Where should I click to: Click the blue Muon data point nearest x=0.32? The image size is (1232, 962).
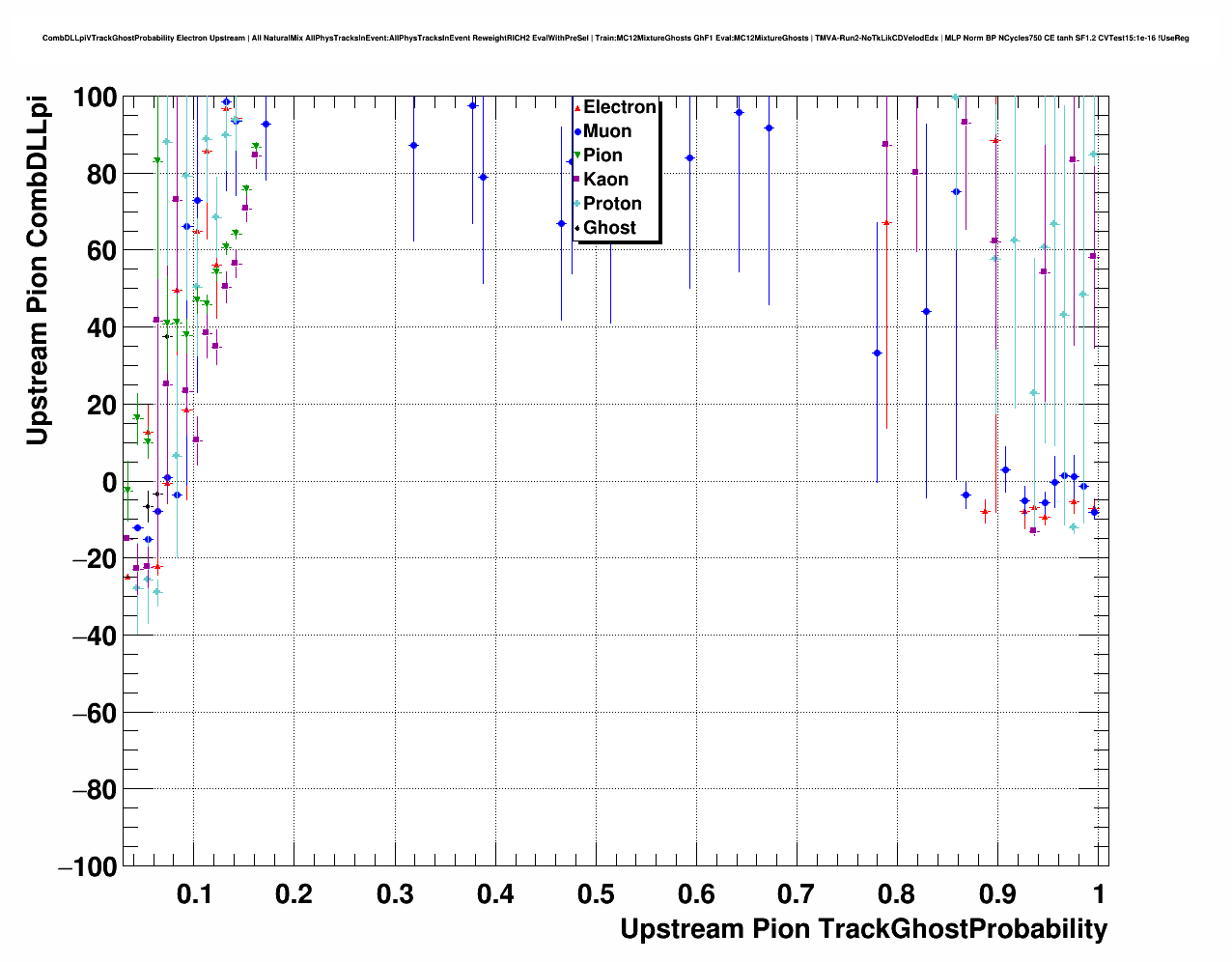point(413,145)
